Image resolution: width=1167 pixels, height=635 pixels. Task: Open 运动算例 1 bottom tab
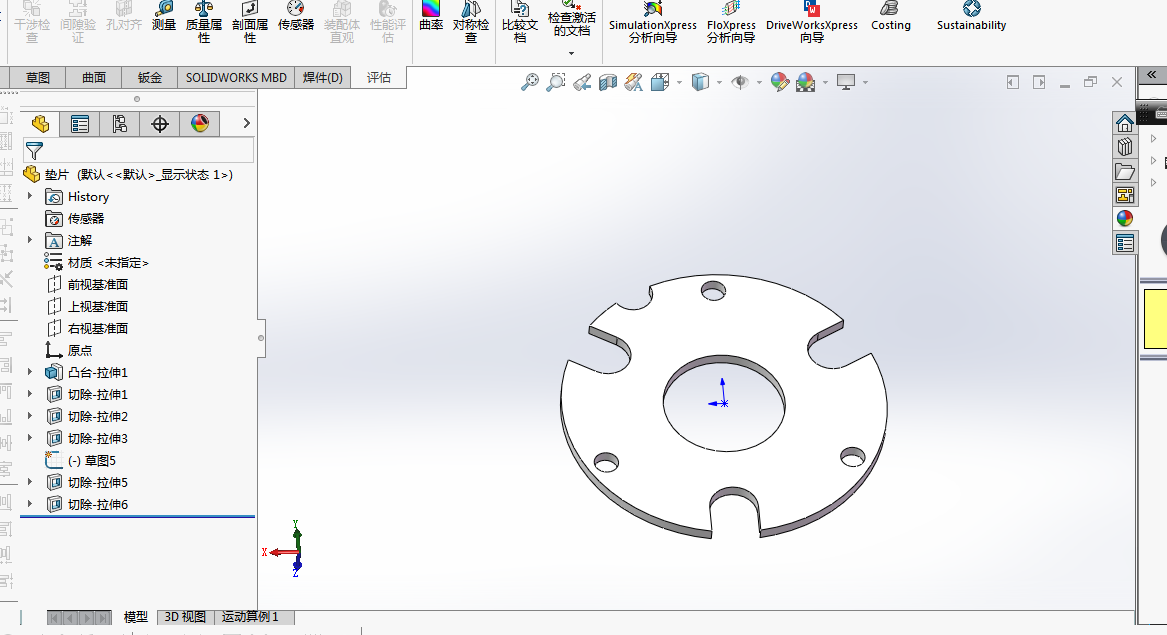(x=253, y=616)
